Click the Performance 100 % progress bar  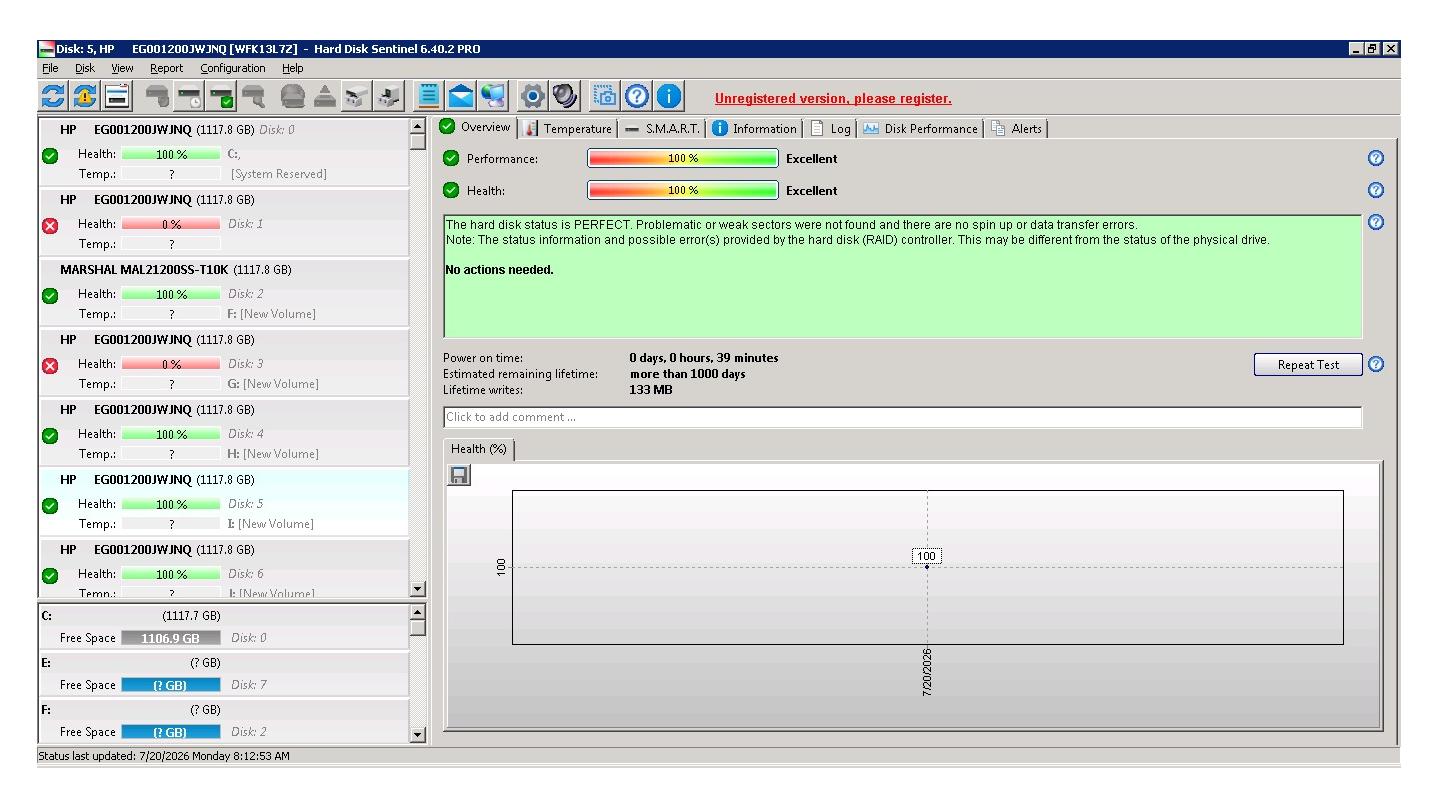coord(682,158)
